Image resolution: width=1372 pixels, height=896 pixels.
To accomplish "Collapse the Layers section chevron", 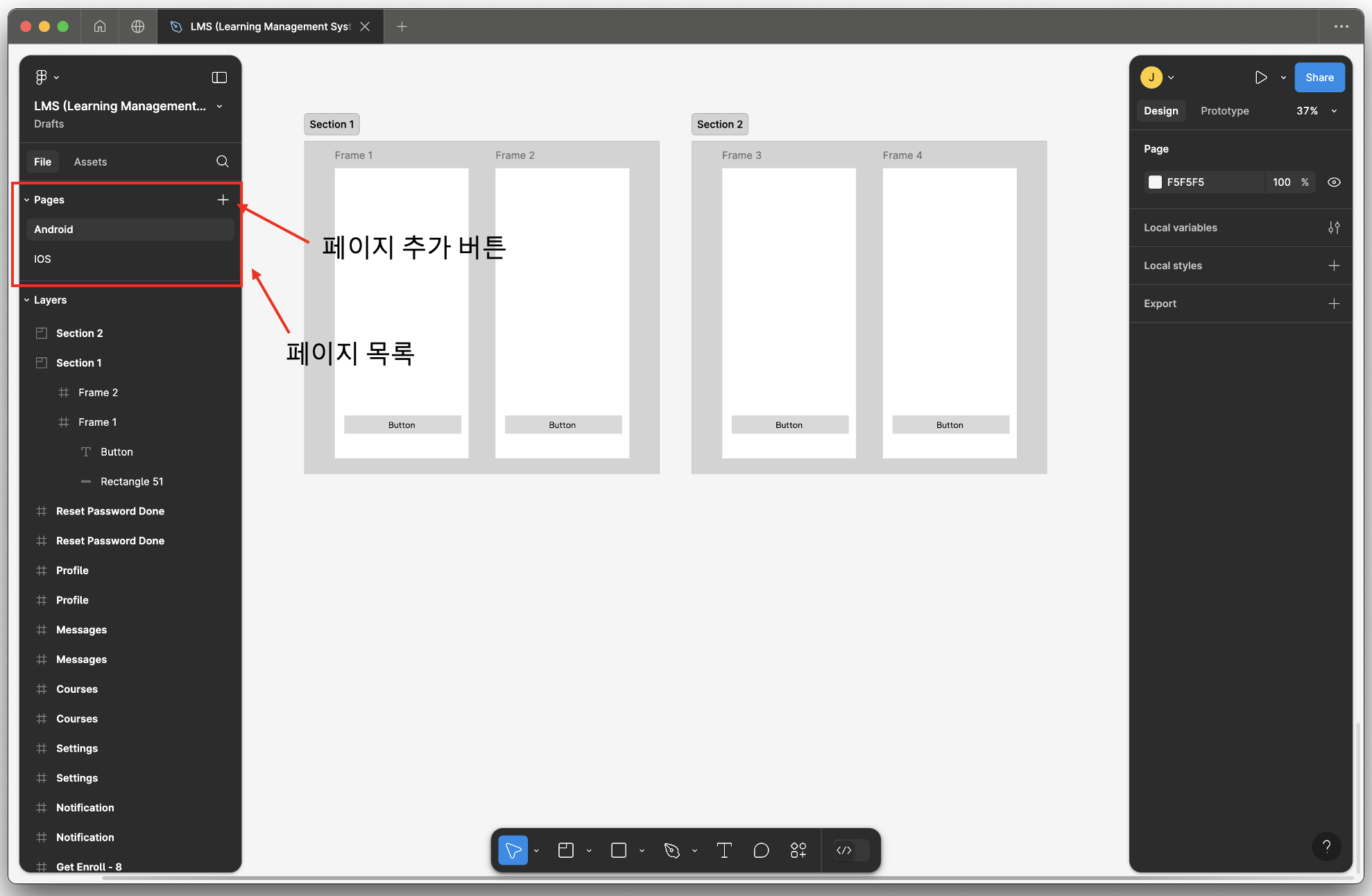I will (26, 300).
